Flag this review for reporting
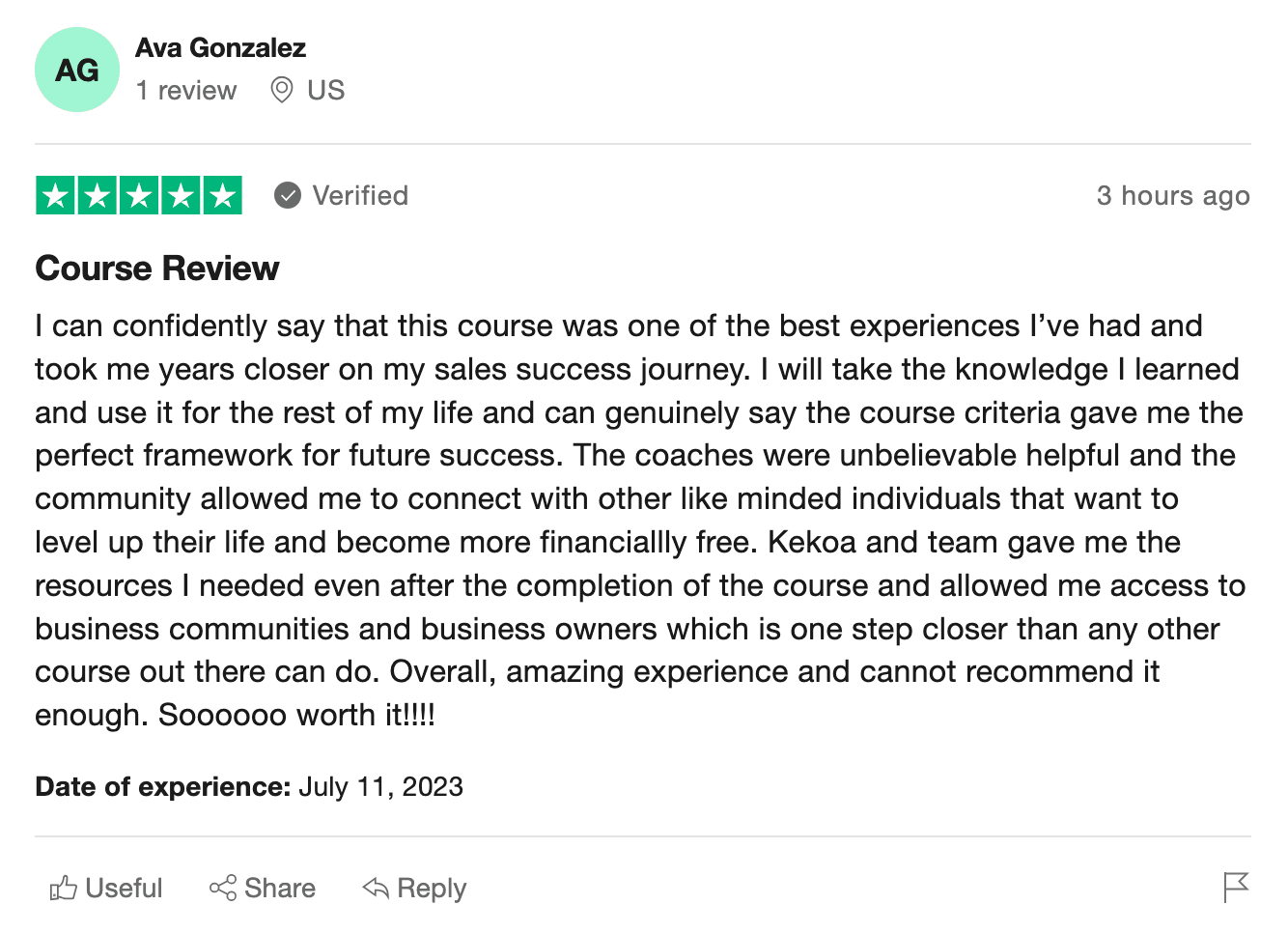The width and height of the screenshot is (1288, 933). [x=1235, y=887]
